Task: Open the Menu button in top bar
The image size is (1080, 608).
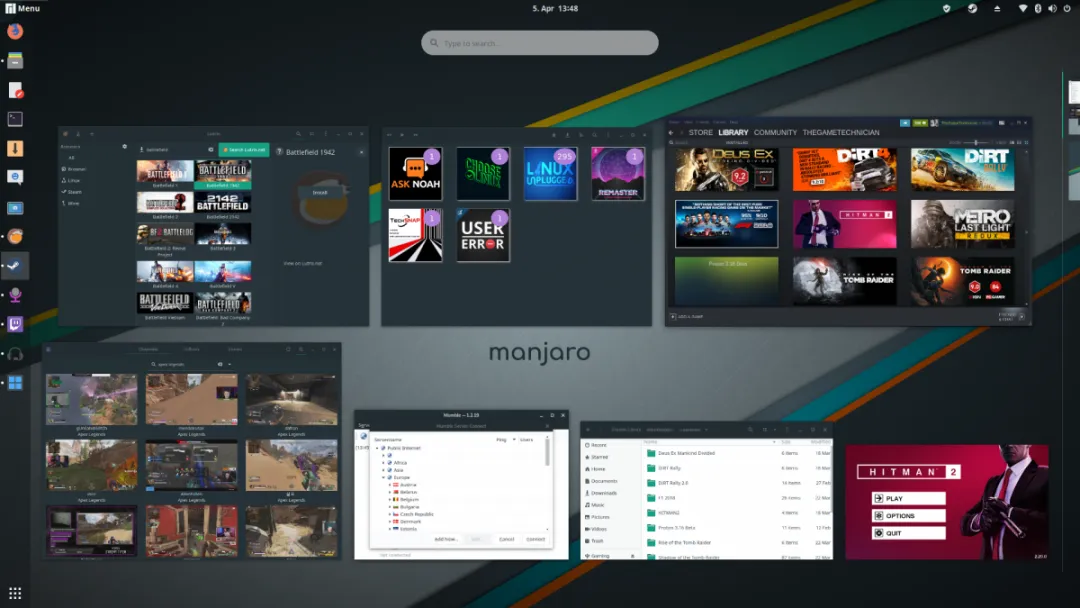Action: coord(23,8)
